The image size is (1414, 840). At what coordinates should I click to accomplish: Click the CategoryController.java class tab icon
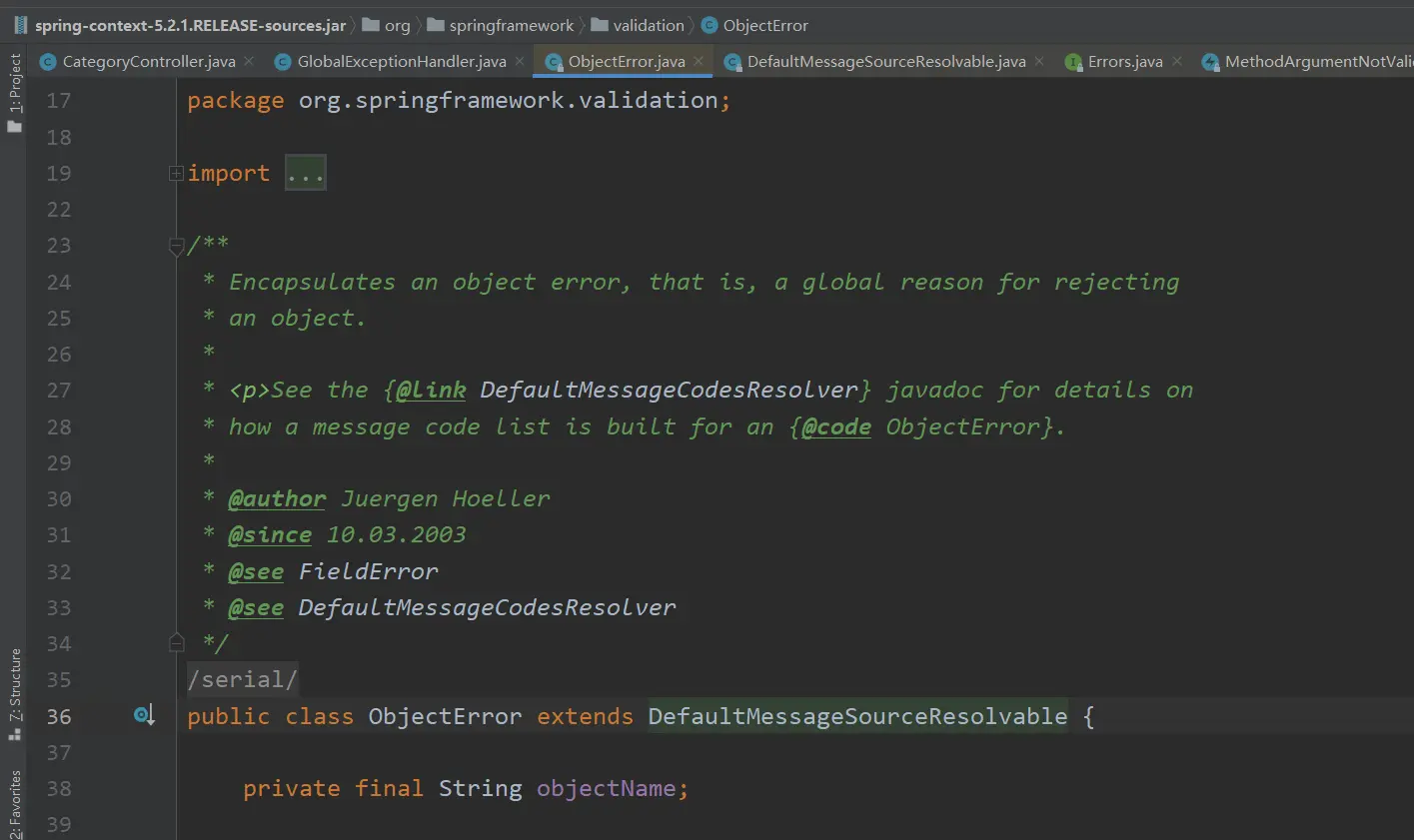pos(48,62)
